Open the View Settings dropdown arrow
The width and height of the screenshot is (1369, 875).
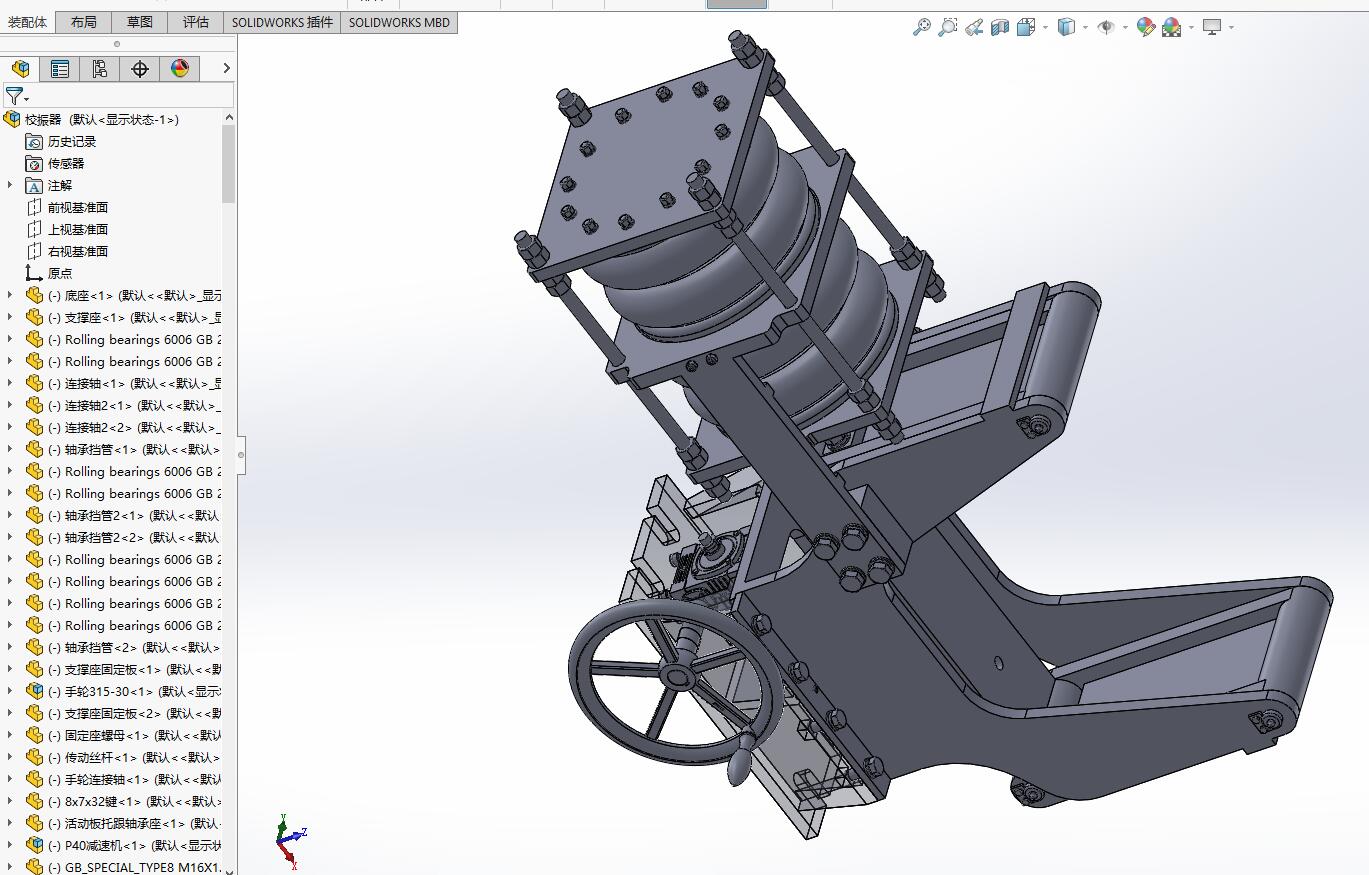pyautogui.click(x=1231, y=27)
